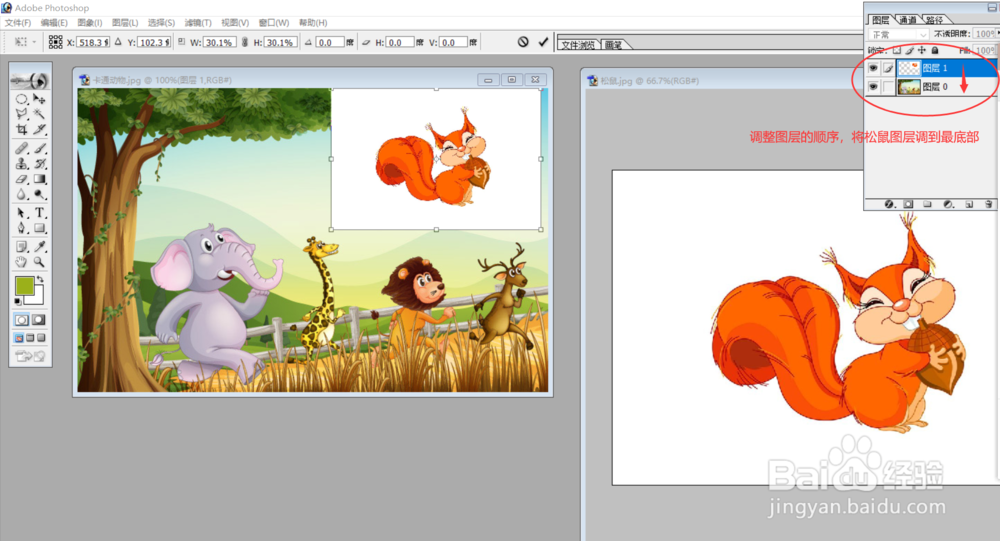Image resolution: width=1000 pixels, height=541 pixels.
Task: Select the Path Selection tool
Action: coord(22,213)
